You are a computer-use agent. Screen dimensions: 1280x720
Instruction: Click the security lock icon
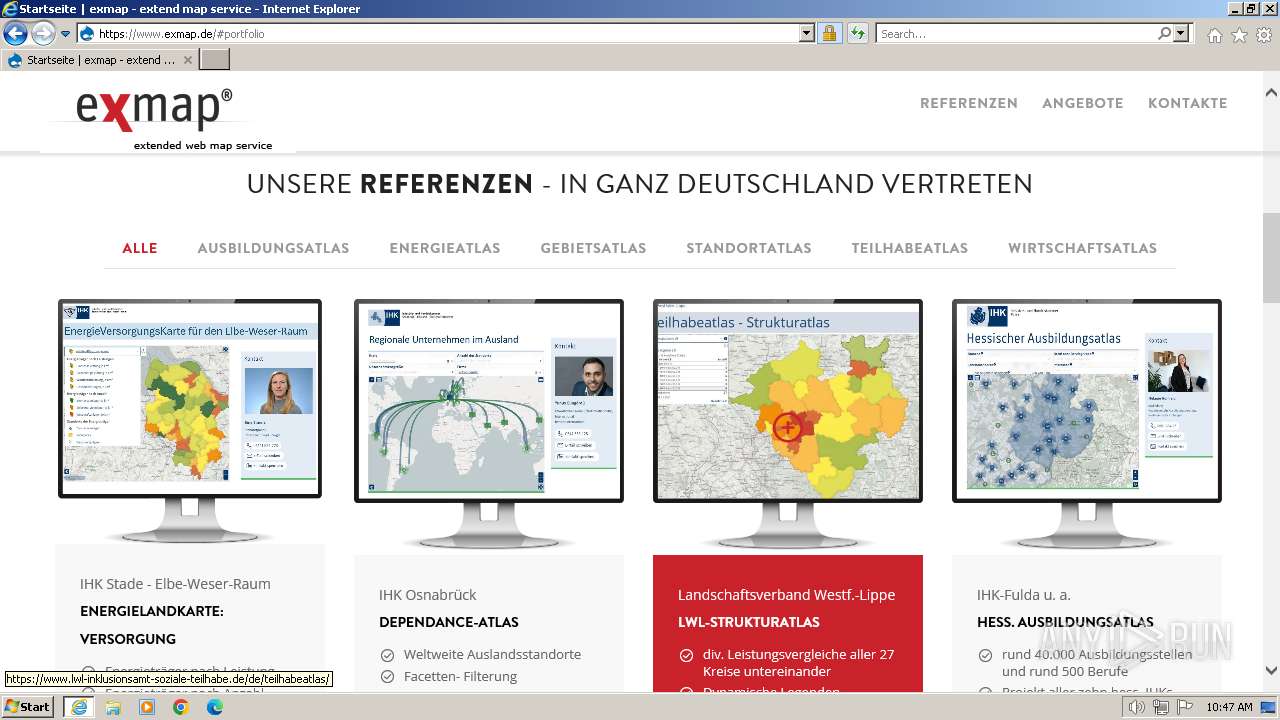pos(829,33)
